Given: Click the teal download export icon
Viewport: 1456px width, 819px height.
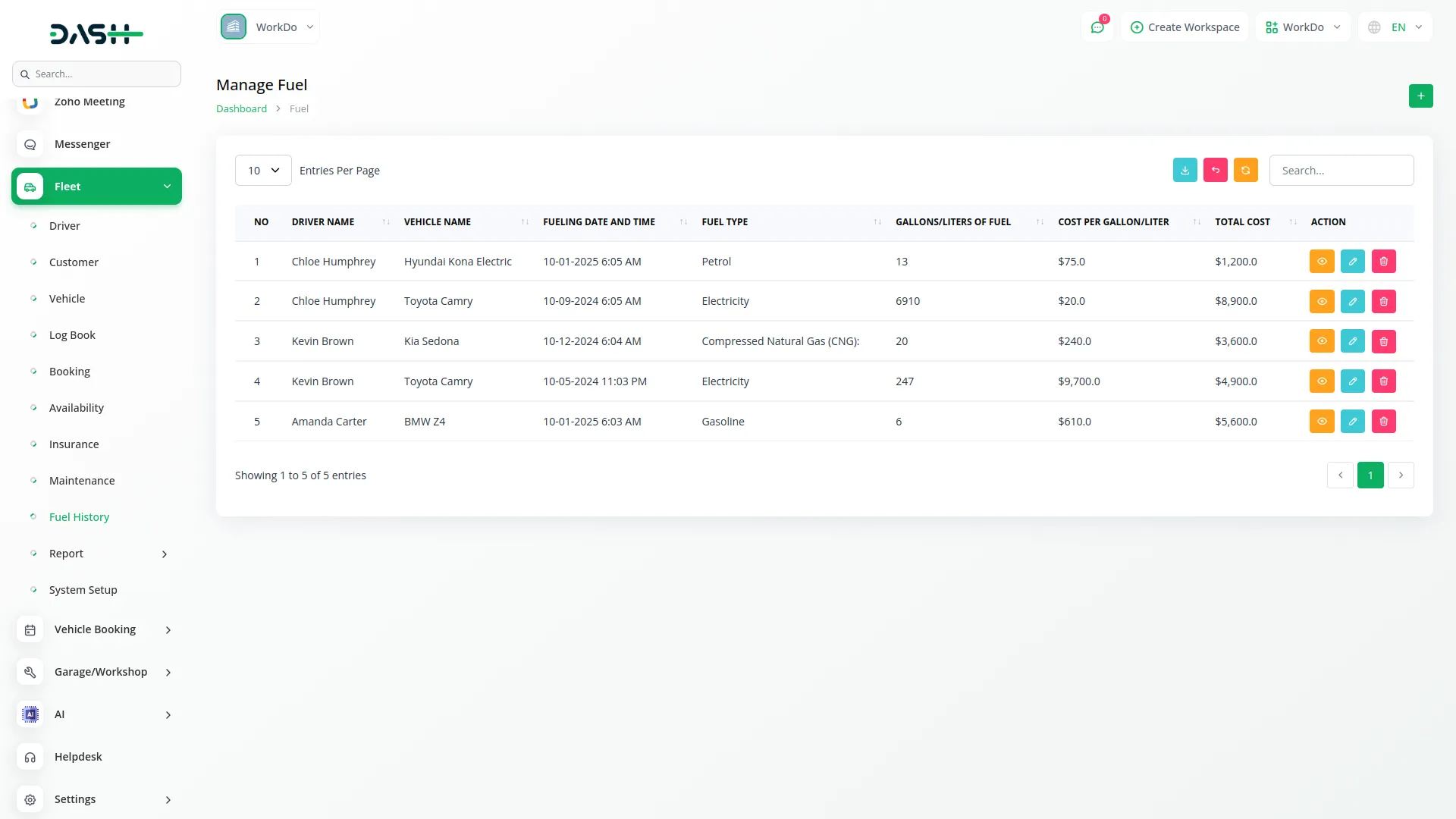Looking at the screenshot, I should click(x=1185, y=171).
